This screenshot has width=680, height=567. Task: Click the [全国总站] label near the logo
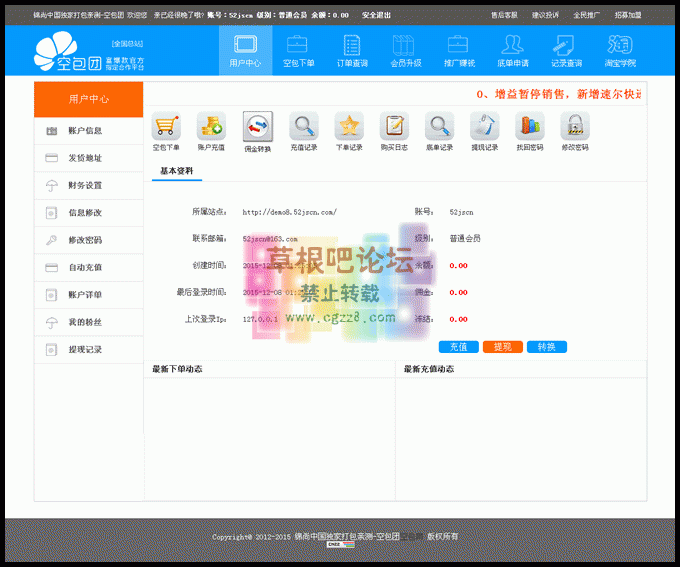(x=127, y=44)
